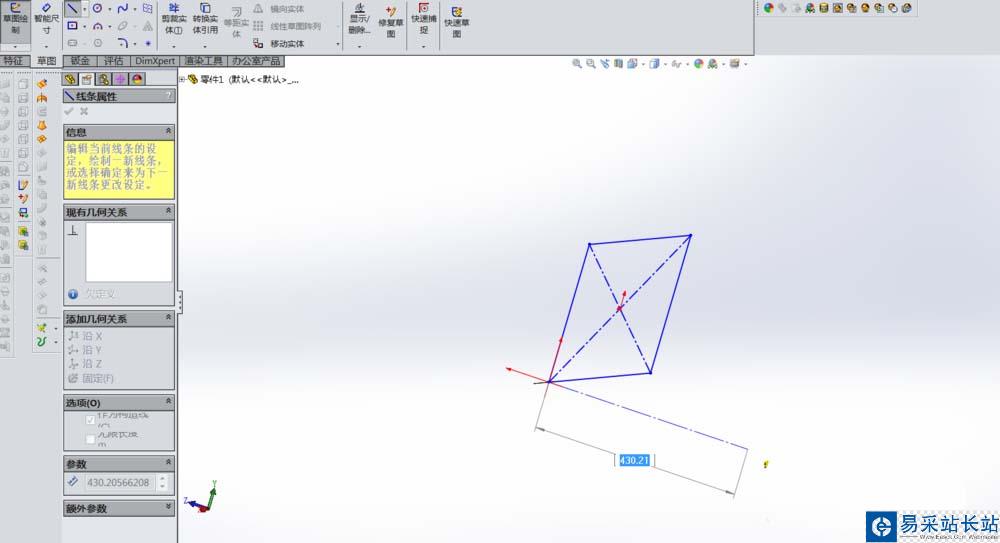The width and height of the screenshot is (1000, 543).
Task: Click Zoom to Area magnifier icon
Action: [591, 64]
